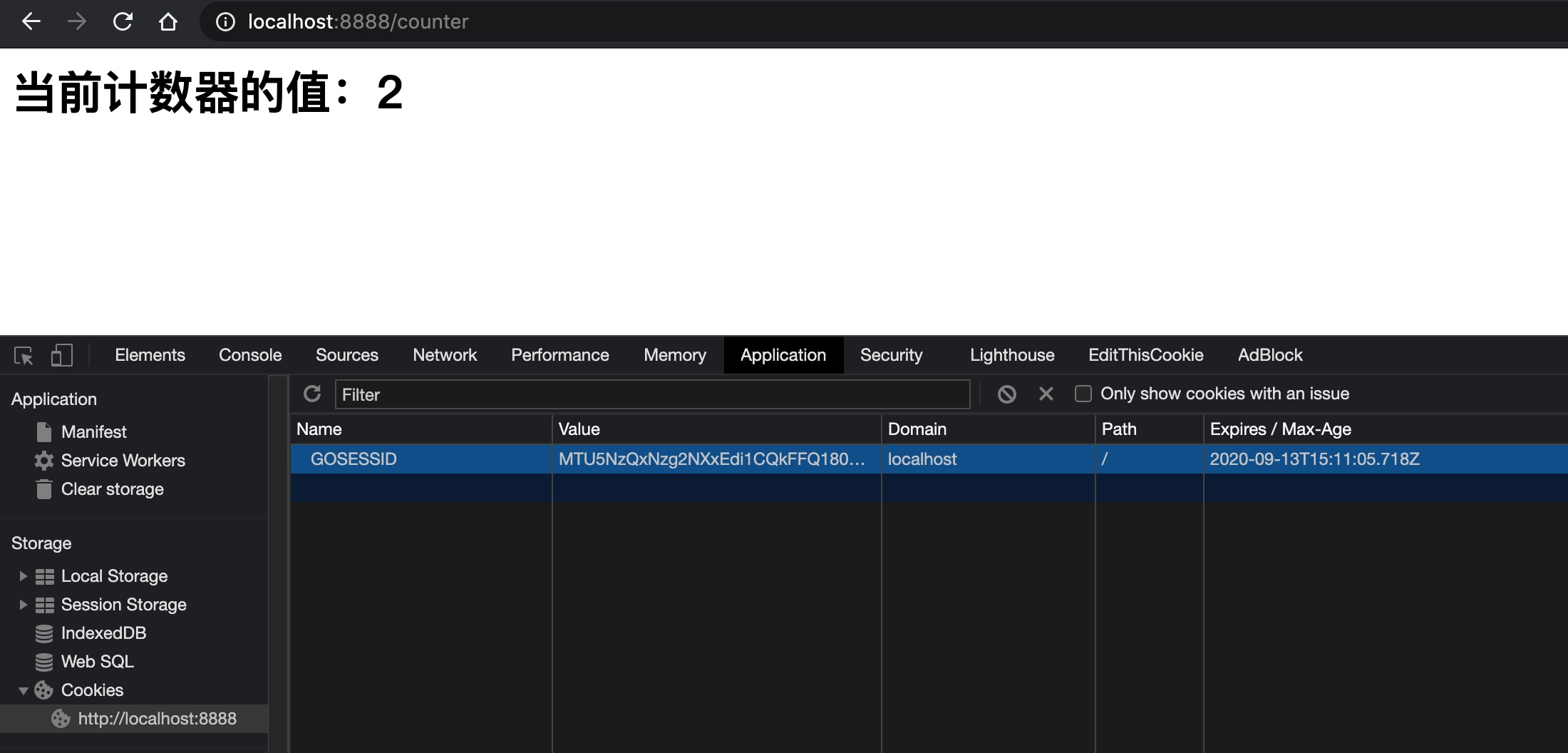Image resolution: width=1568 pixels, height=753 pixels.
Task: Open the Memory tab
Action: pyautogui.click(x=675, y=355)
